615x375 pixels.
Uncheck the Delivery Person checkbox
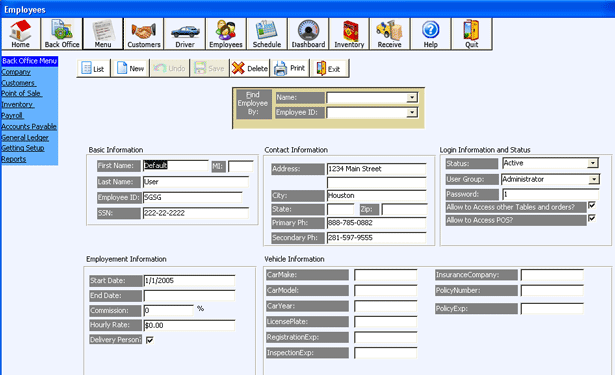(149, 340)
